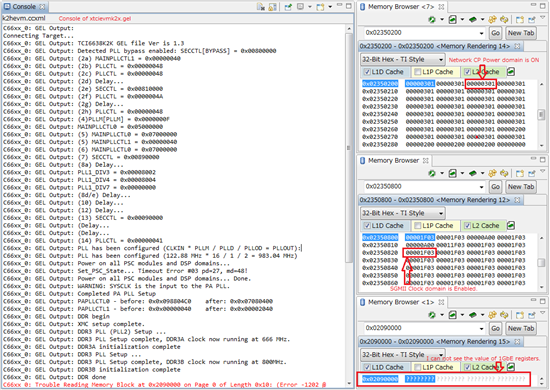Select memory address cell 0x02350800

coord(380,237)
